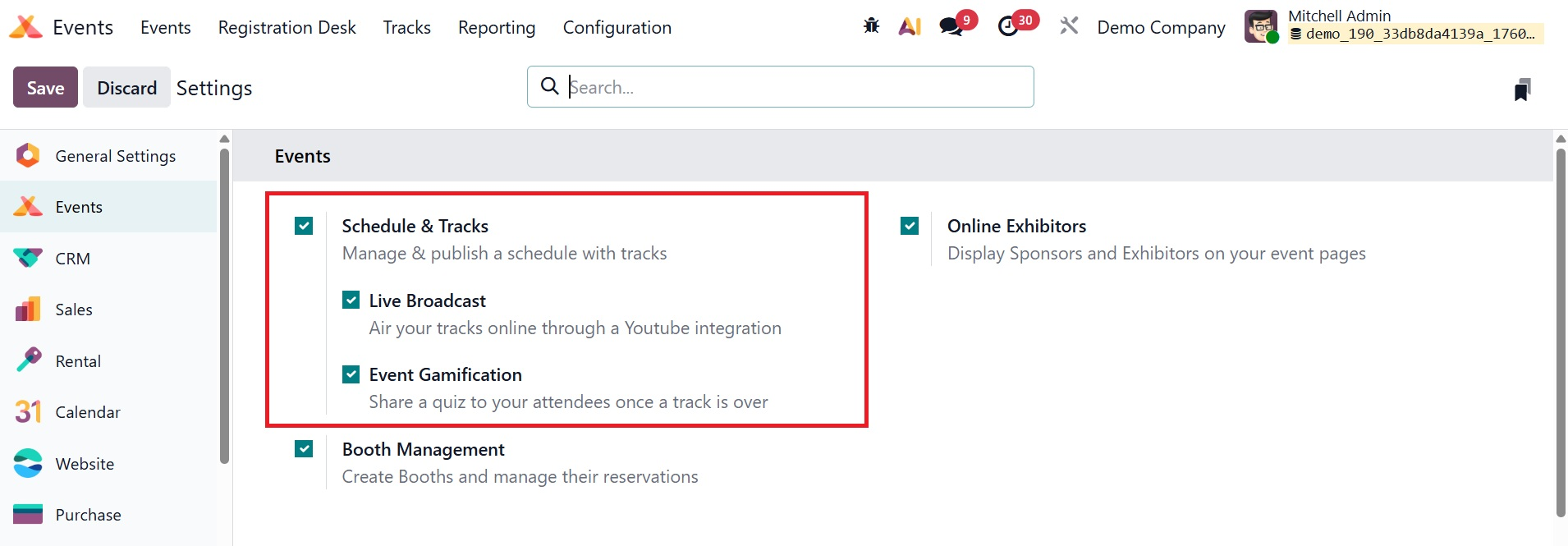Image resolution: width=1568 pixels, height=546 pixels.
Task: Open the Configuration menu
Action: (x=617, y=27)
